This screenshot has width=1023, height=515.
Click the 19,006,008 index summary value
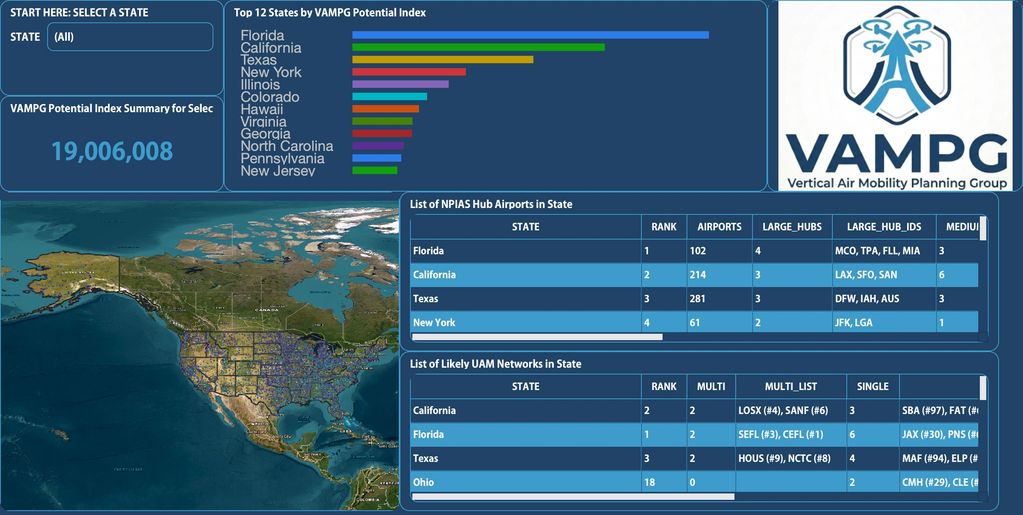coord(112,151)
